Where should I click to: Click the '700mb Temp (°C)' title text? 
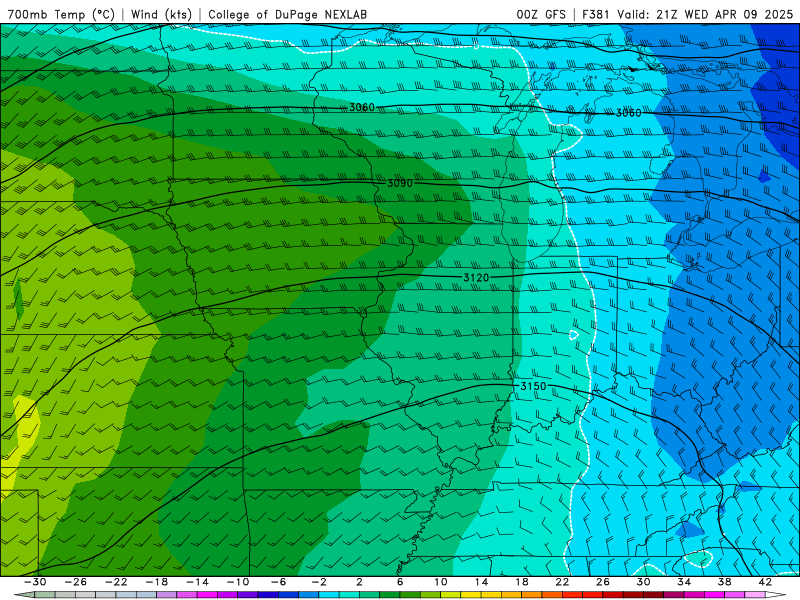[61, 14]
